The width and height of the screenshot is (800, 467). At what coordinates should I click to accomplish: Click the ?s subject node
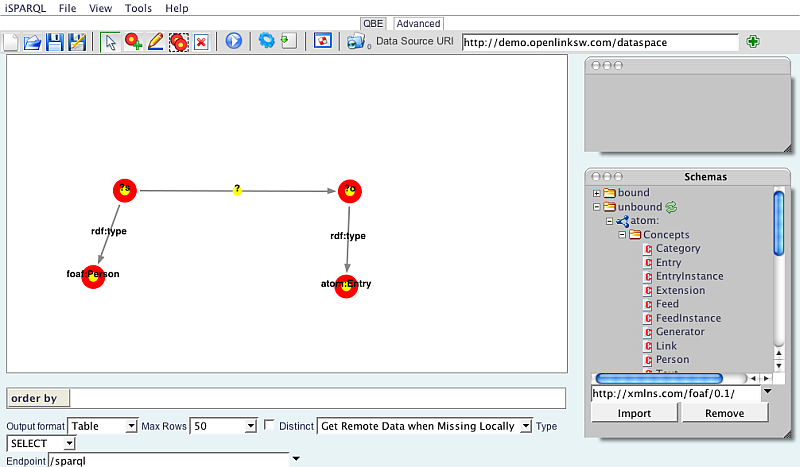coord(124,190)
